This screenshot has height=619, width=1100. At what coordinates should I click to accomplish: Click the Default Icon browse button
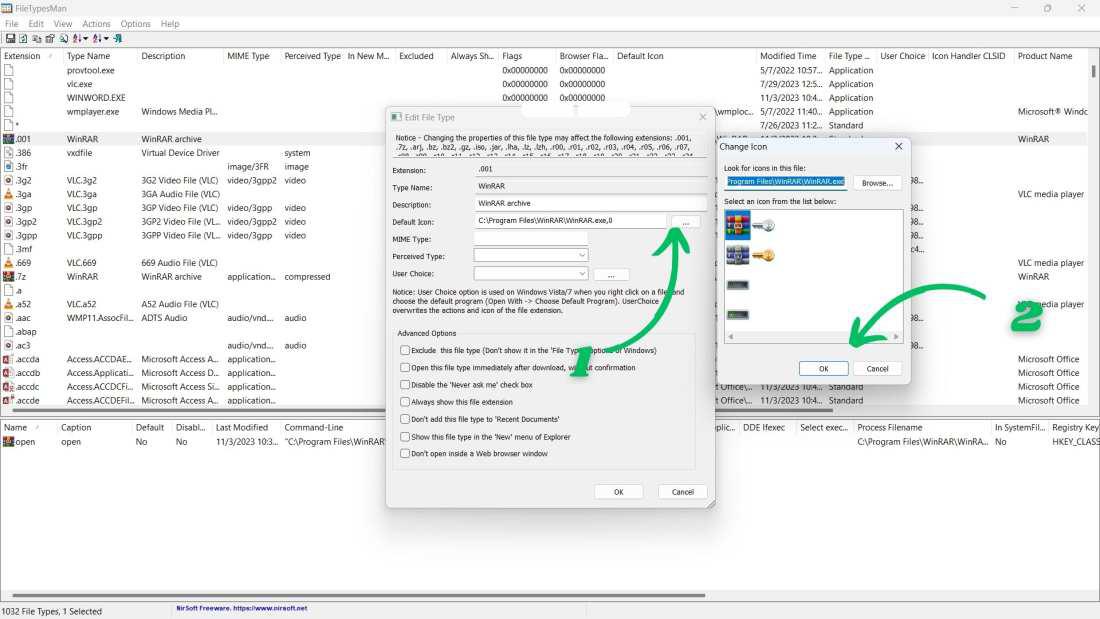pyautogui.click(x=685, y=221)
